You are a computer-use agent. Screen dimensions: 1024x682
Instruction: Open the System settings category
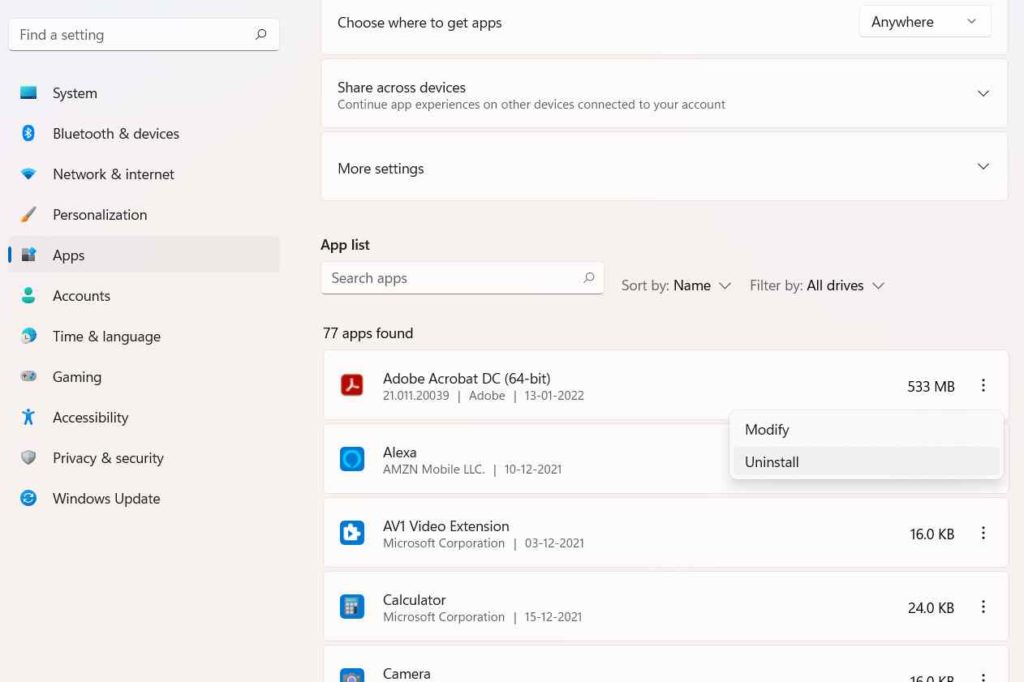[144, 93]
